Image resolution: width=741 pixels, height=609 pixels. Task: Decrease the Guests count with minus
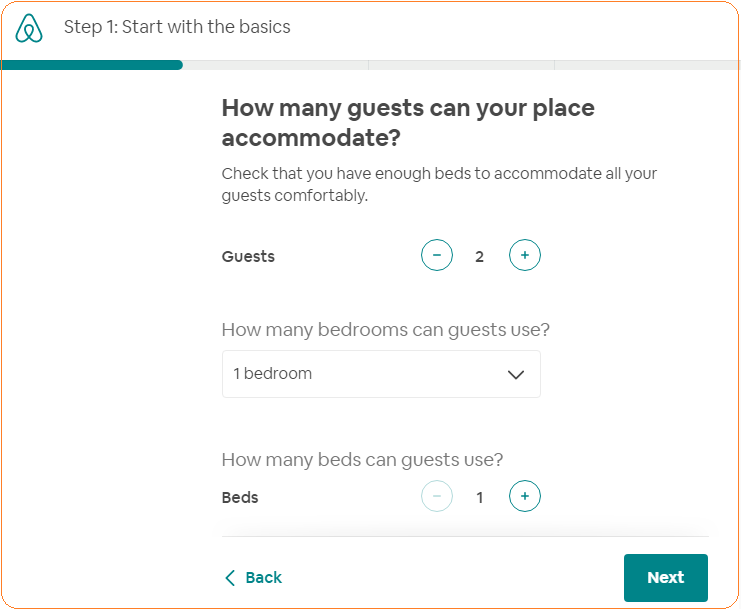click(x=437, y=256)
